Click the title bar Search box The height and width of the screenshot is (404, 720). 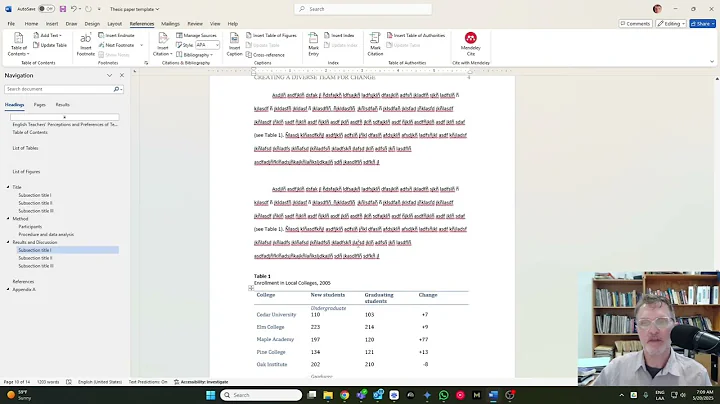(x=363, y=9)
